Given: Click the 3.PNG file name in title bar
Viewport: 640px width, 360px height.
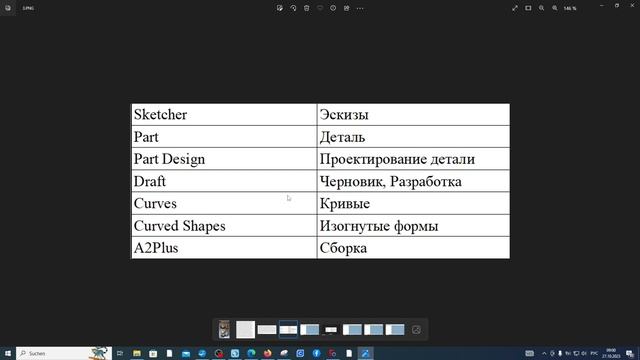Looking at the screenshot, I should pyautogui.click(x=28, y=8).
